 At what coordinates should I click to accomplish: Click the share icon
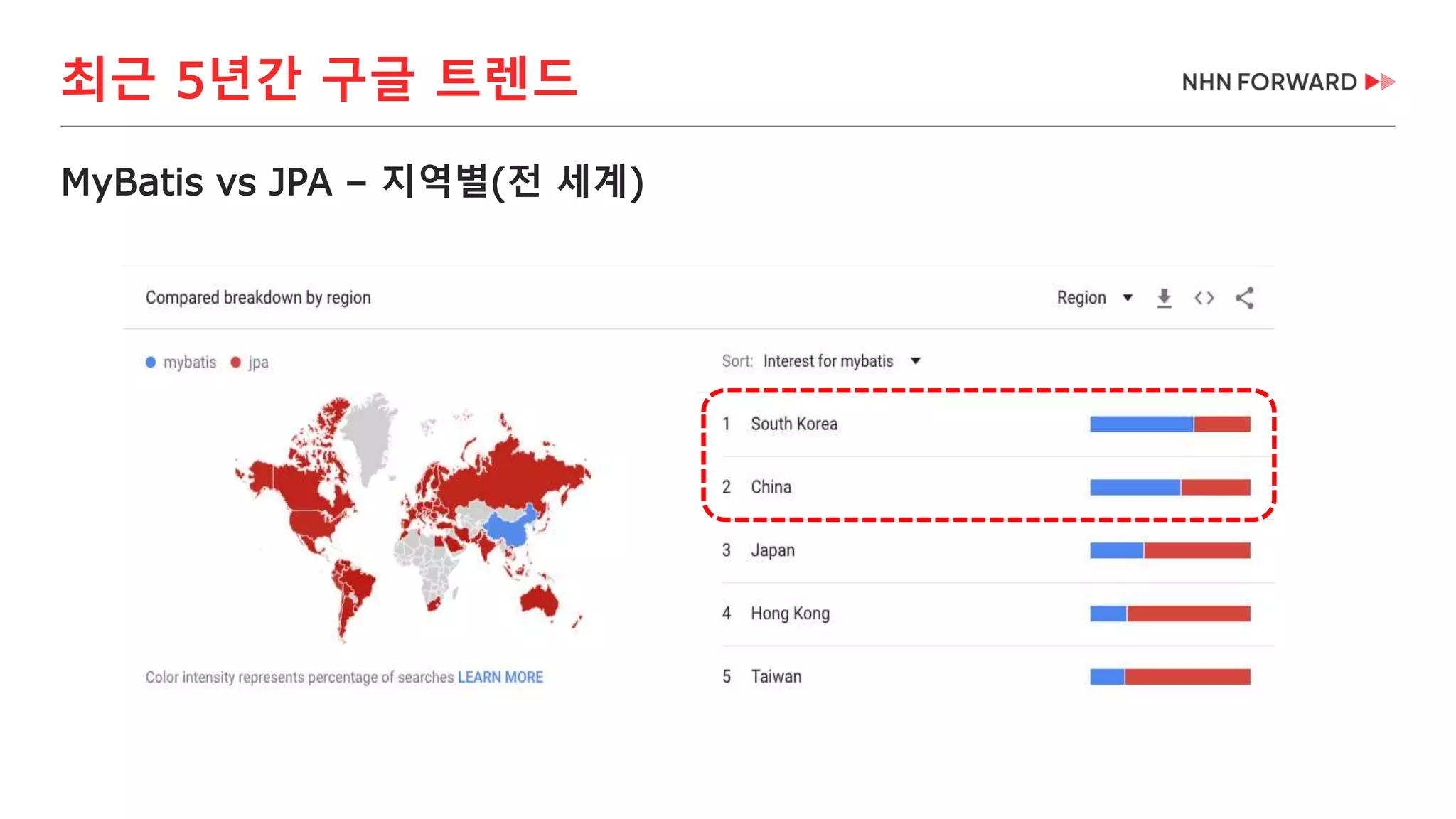(x=1244, y=298)
